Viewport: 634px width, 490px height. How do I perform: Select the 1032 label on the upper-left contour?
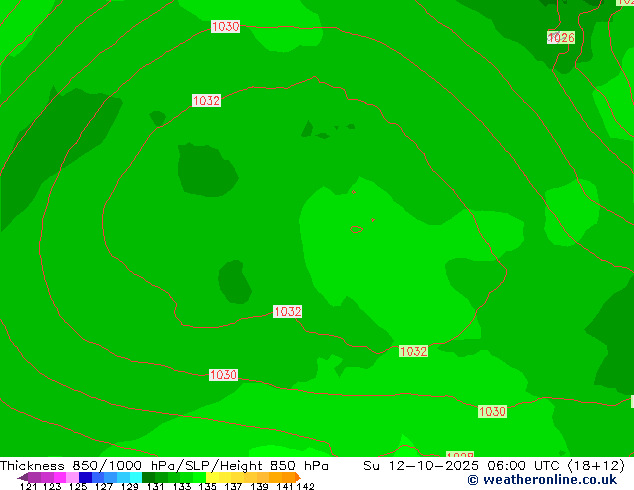(206, 101)
